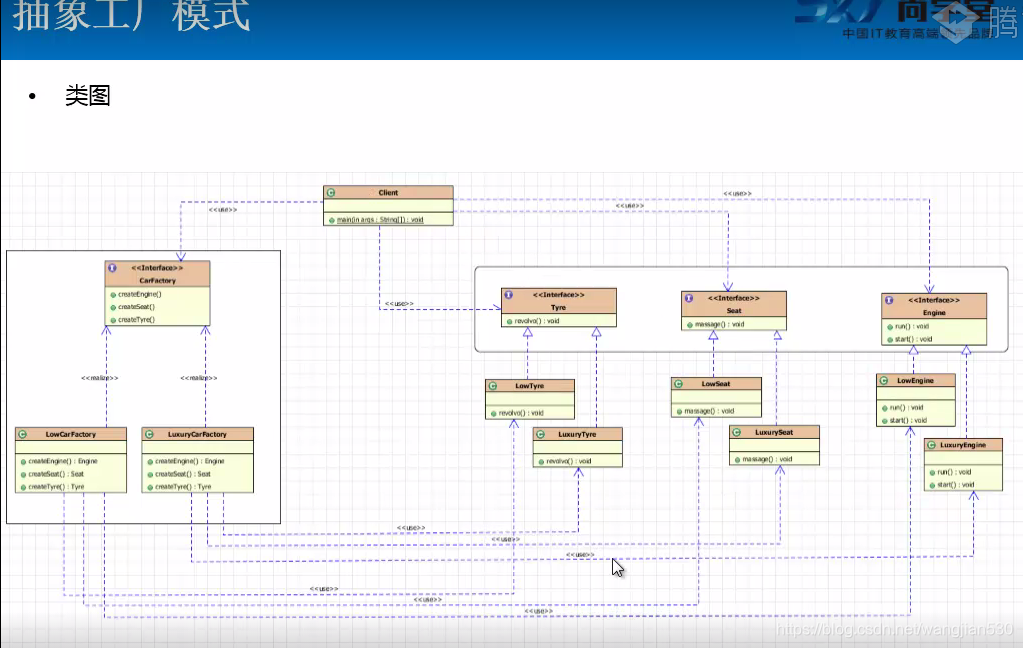
Task: Click the interface icon on Engine header
Action: pyautogui.click(x=889, y=300)
